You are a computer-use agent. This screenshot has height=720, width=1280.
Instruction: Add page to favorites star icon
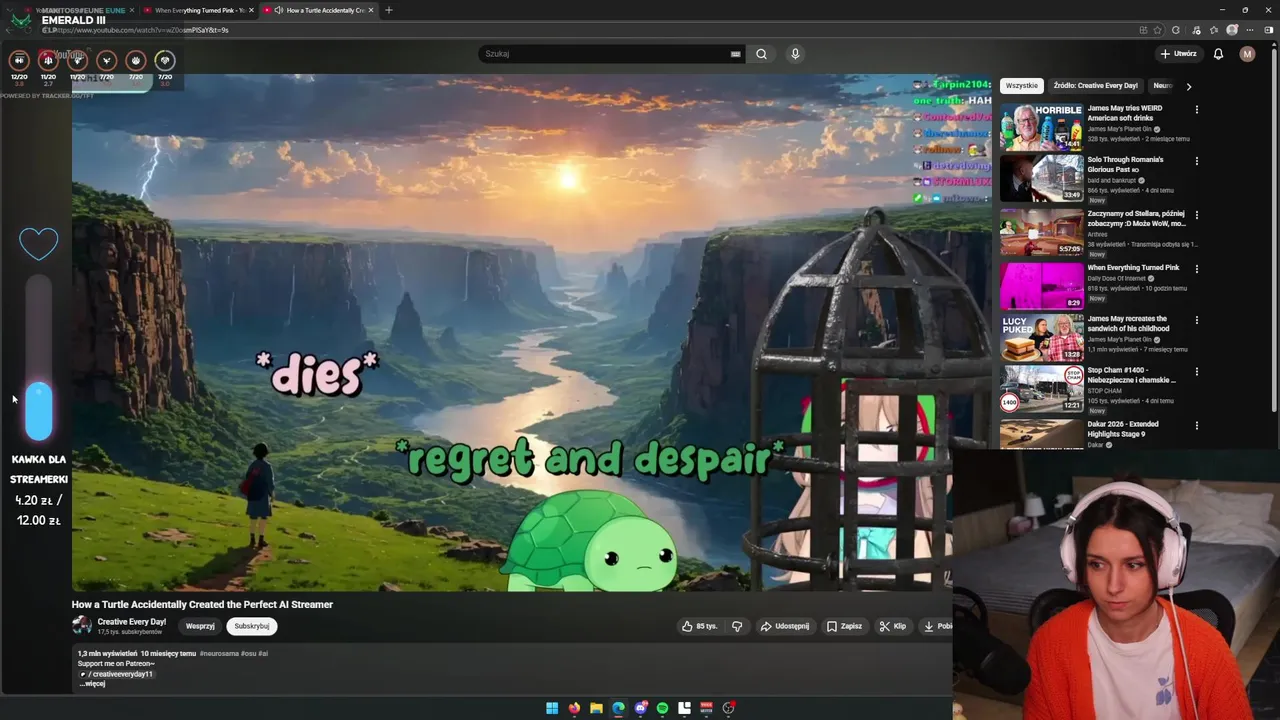pos(1158,30)
